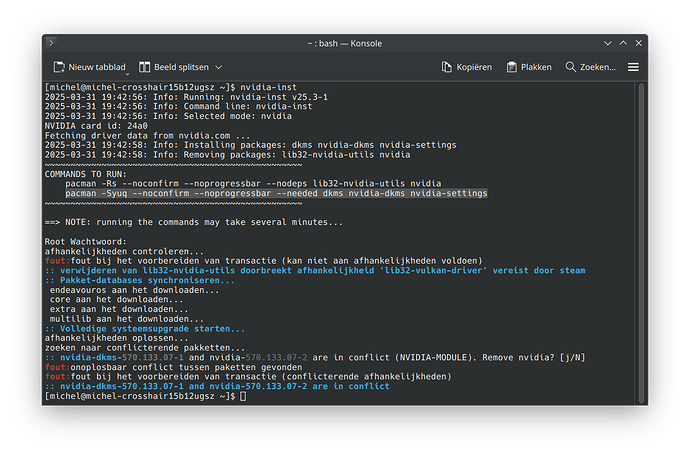Click the terminal icon in the title bar

pos(51,43)
